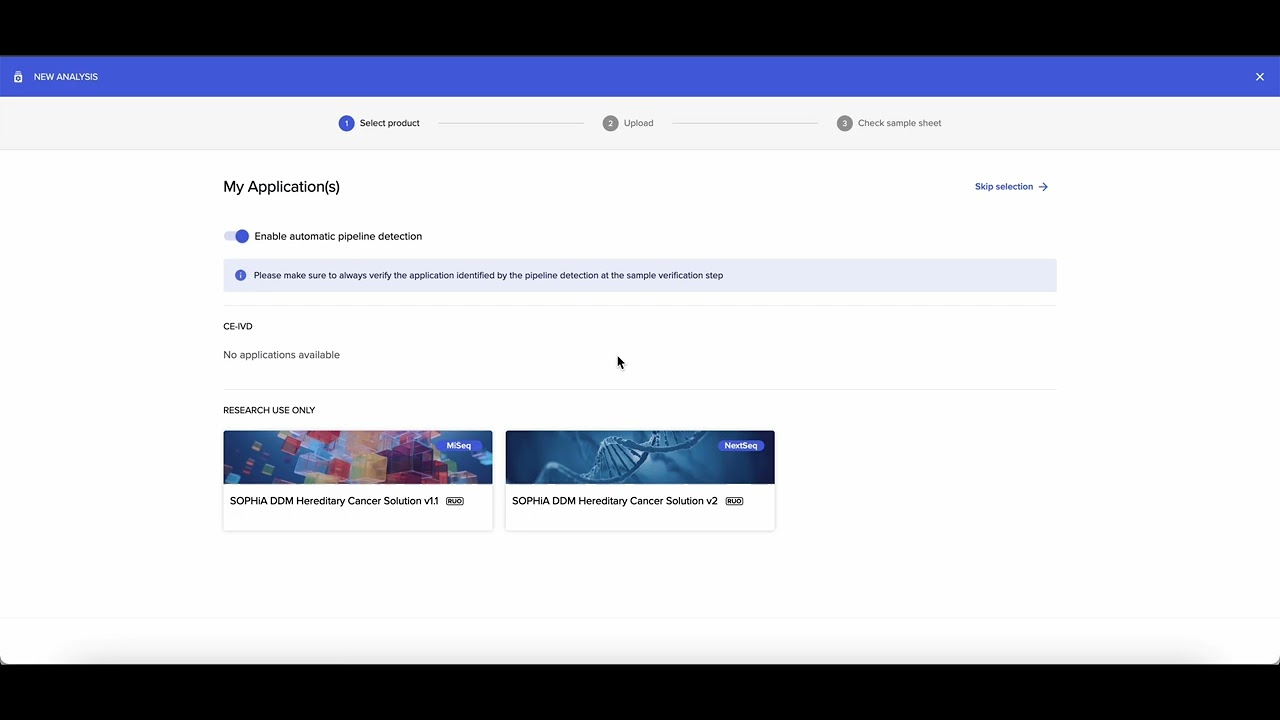The height and width of the screenshot is (720, 1280).
Task: Click RUO tag beside Solution v2 title
Action: pyautogui.click(x=734, y=501)
